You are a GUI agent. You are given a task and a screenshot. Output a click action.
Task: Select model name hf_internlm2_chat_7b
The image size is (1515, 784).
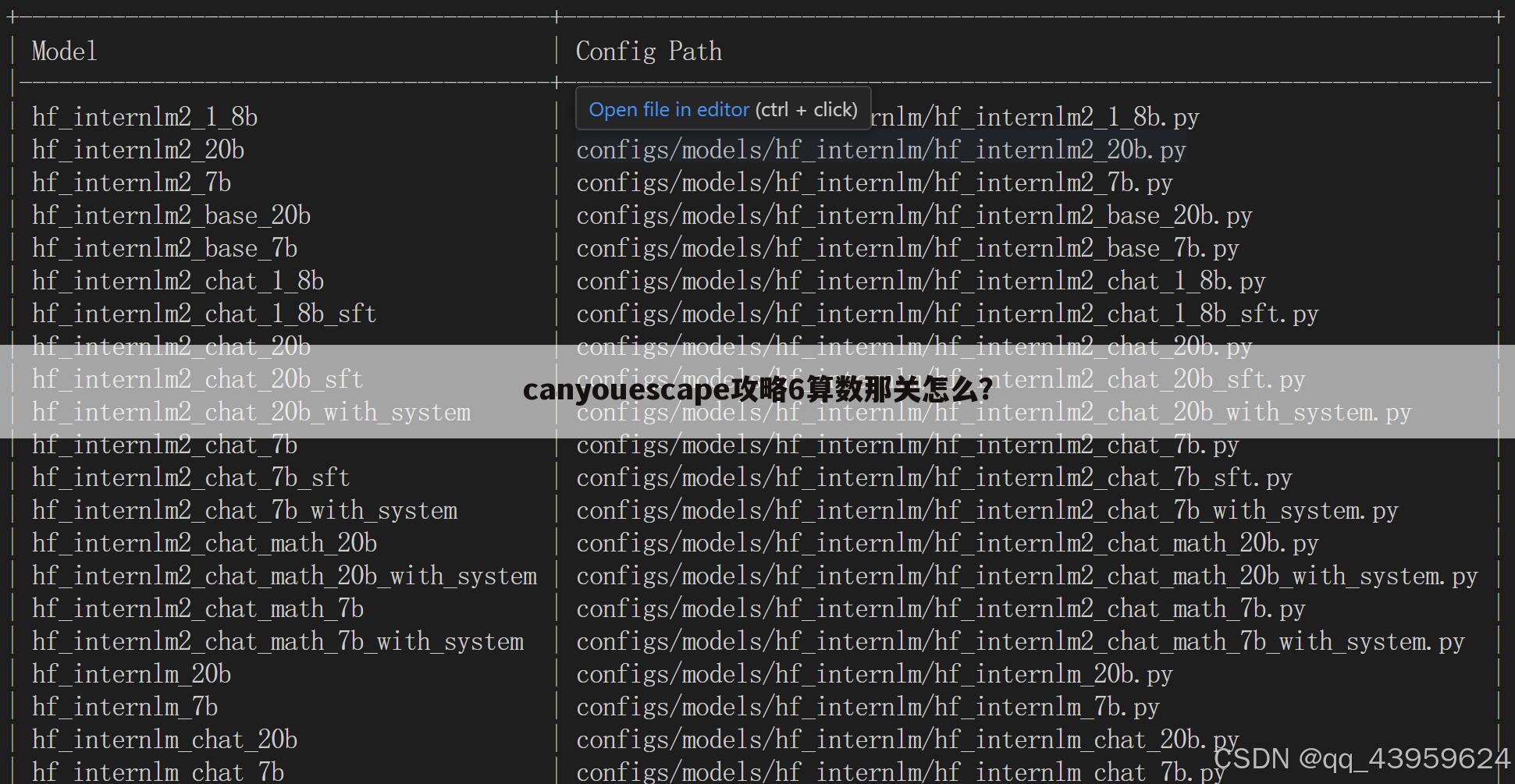tap(165, 445)
